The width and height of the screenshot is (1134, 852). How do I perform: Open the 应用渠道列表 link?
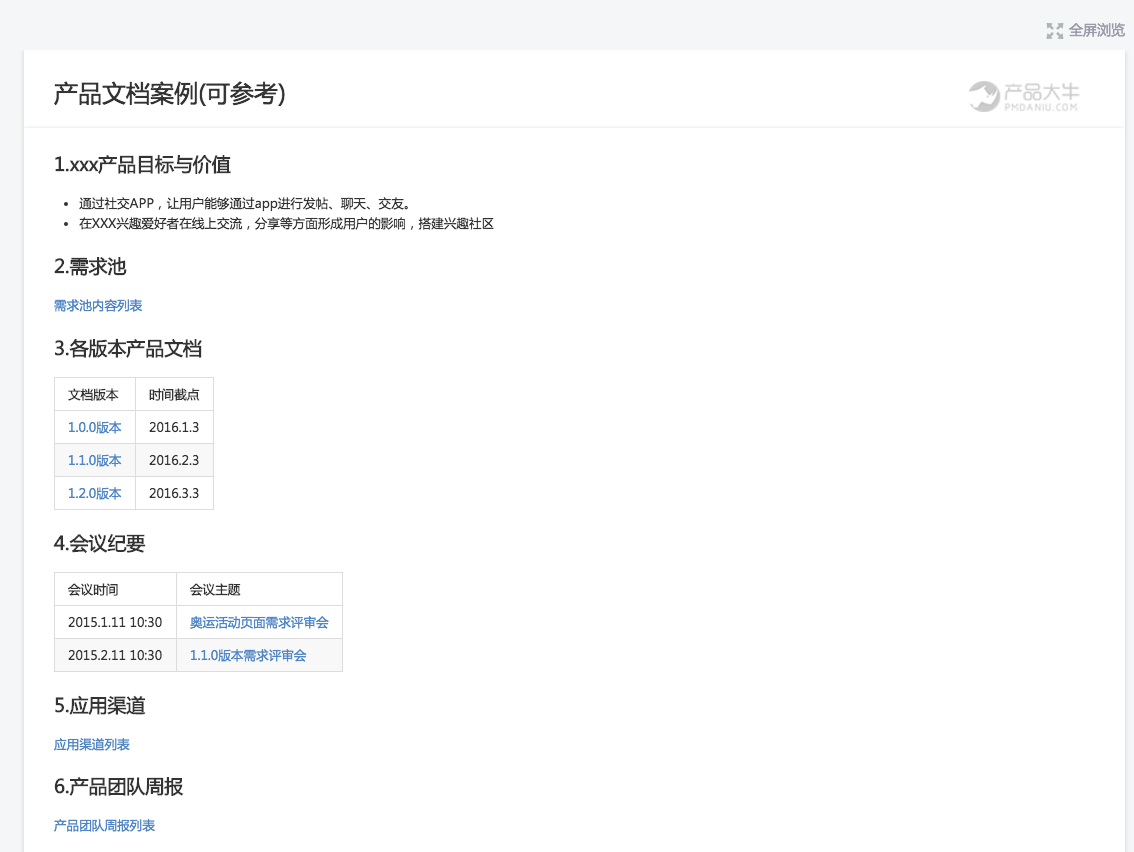(92, 744)
